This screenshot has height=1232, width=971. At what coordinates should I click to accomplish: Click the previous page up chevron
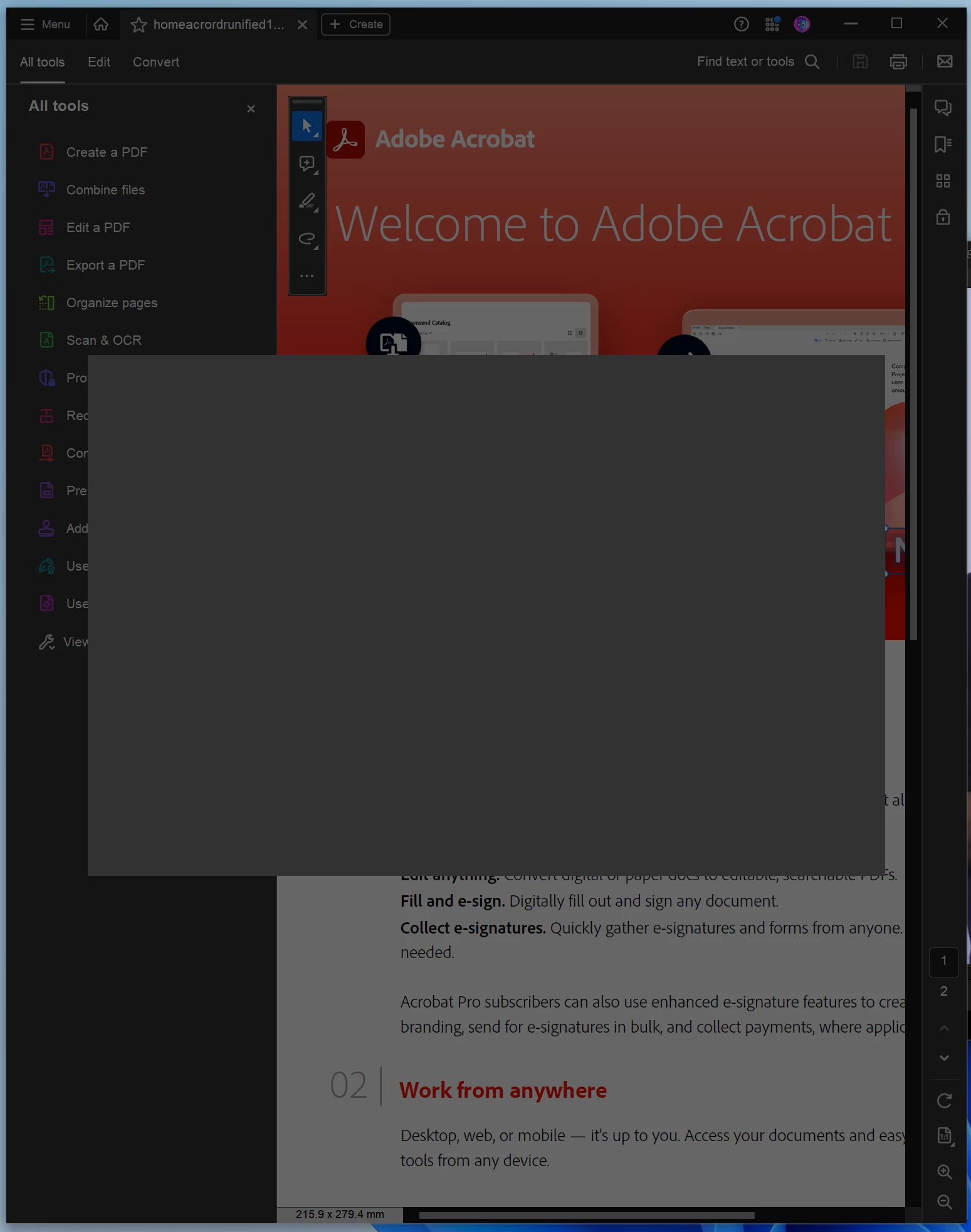[944, 1028]
